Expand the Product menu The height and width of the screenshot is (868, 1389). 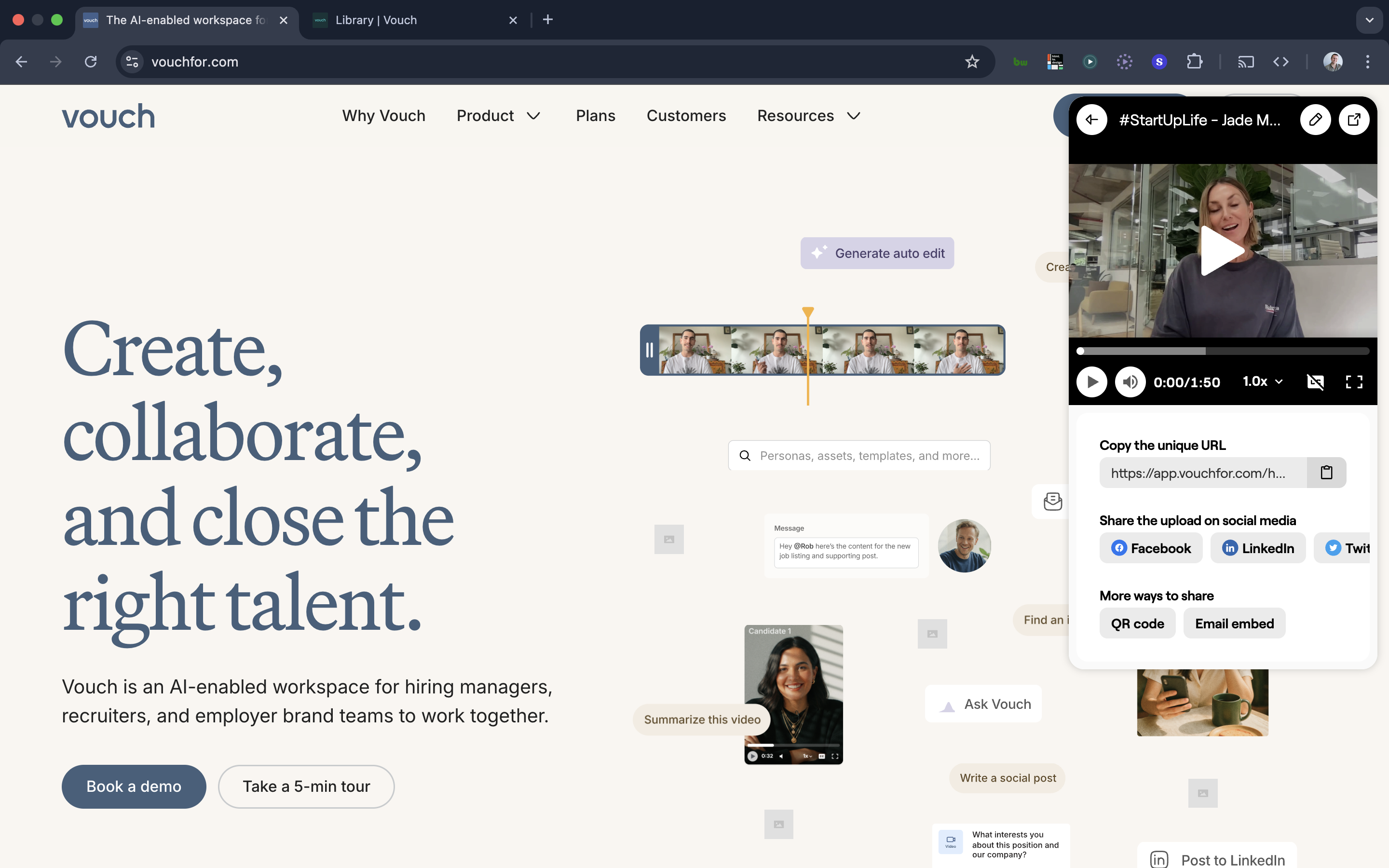pos(499,116)
